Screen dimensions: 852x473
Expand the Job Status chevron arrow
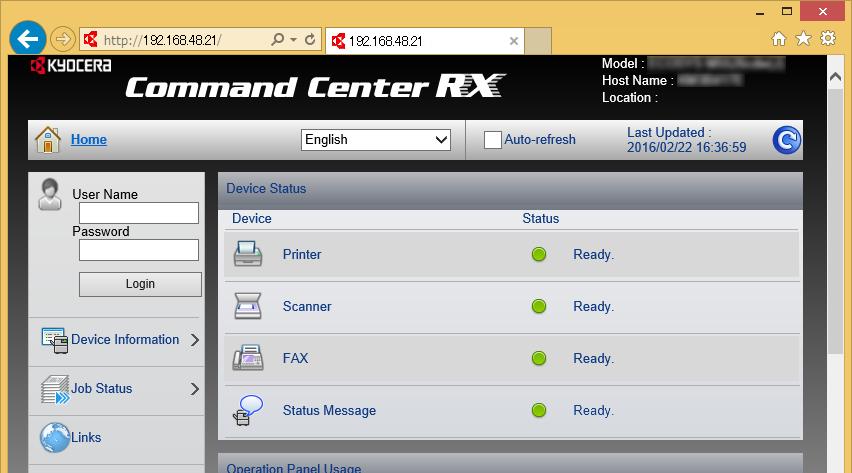click(195, 389)
